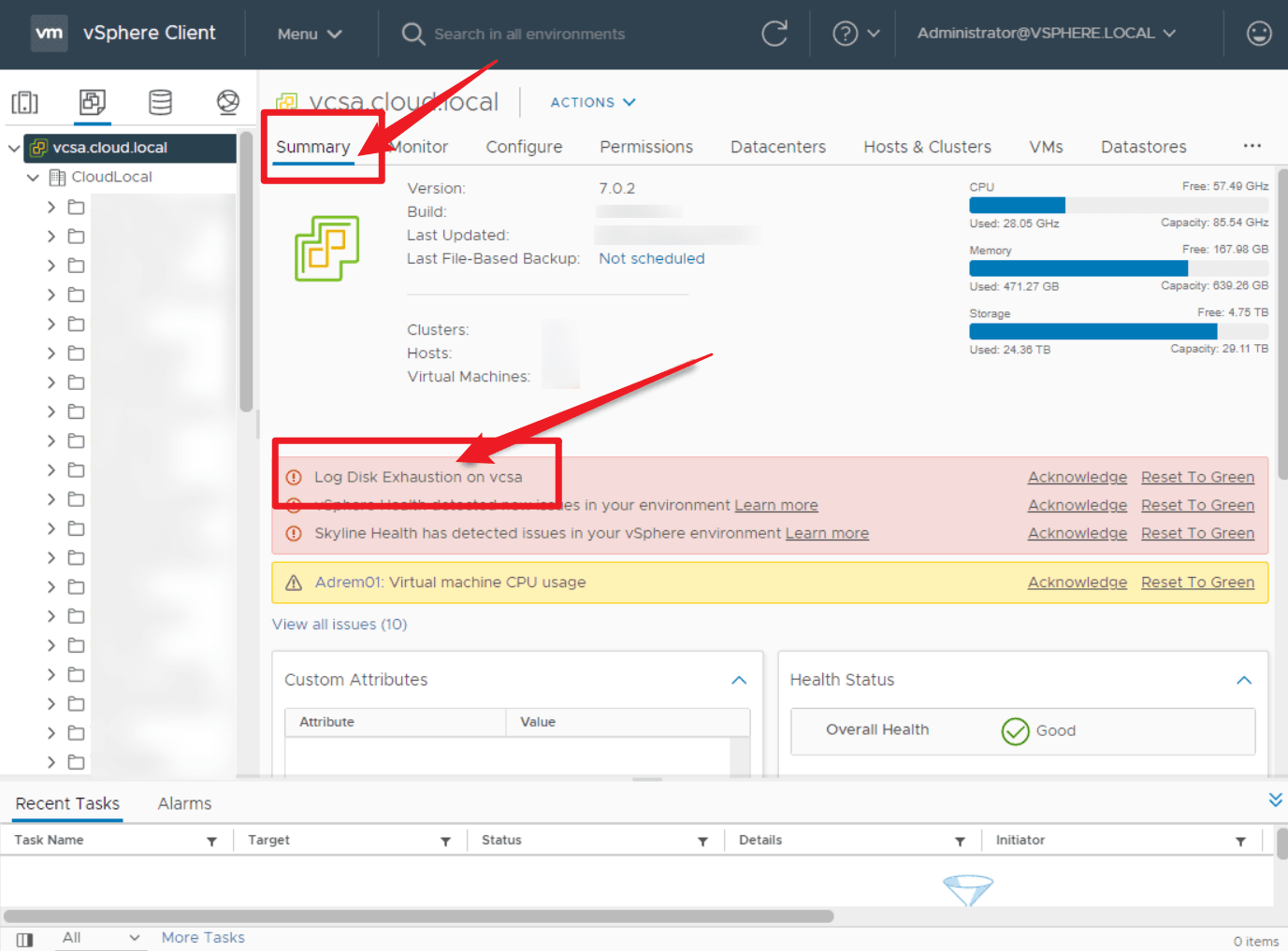The height and width of the screenshot is (951, 1288).
Task: Expand the ACTIONS dropdown
Action: 593,102
